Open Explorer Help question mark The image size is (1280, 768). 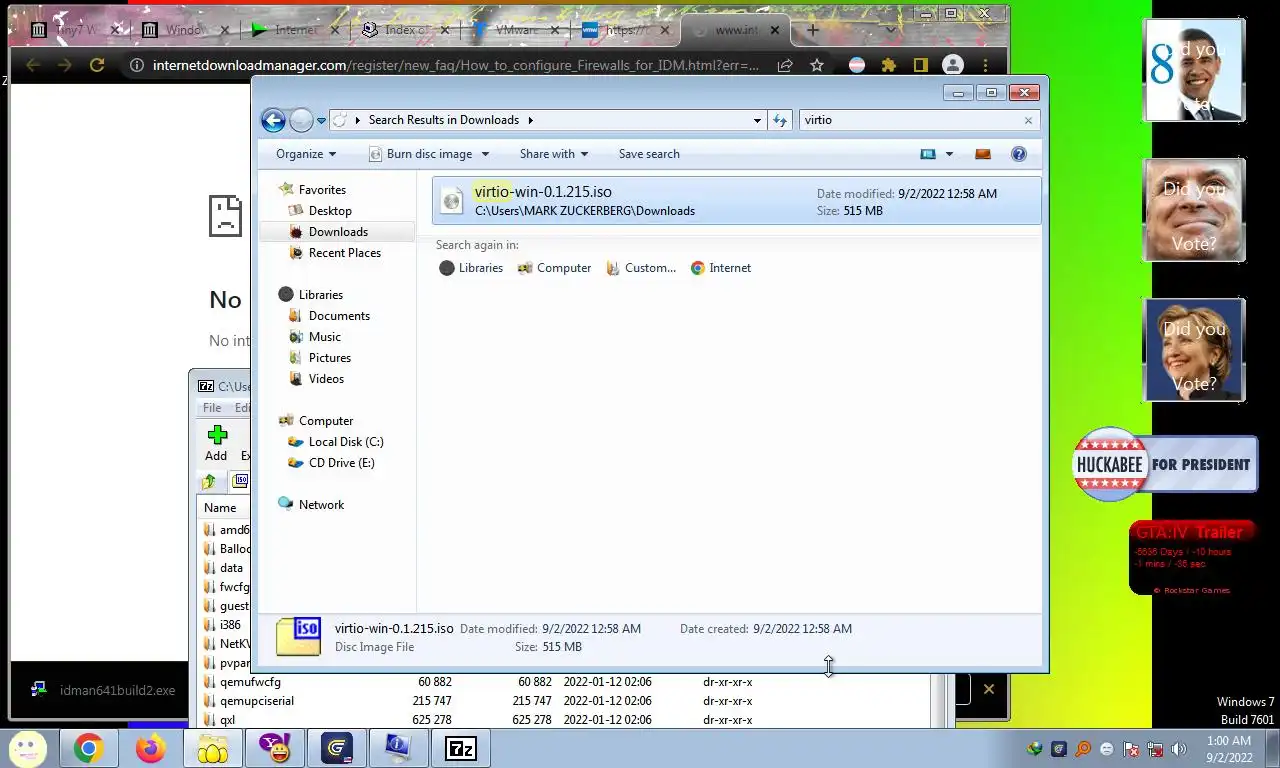[x=1019, y=154]
